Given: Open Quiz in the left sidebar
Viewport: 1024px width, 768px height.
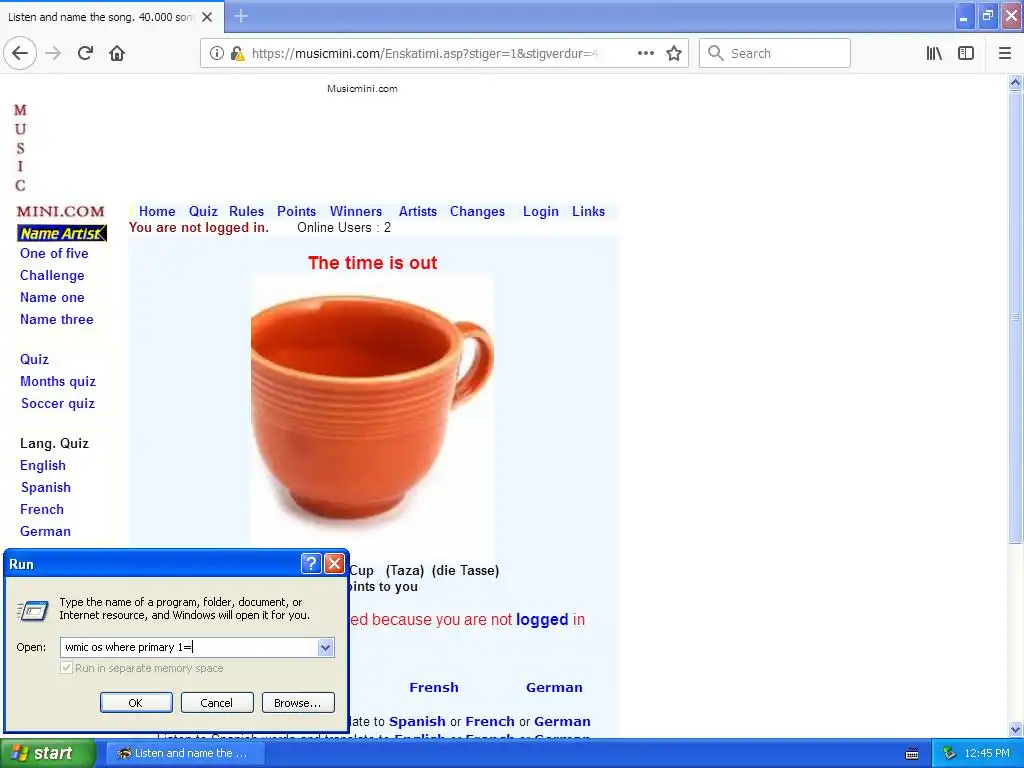Looking at the screenshot, I should coord(35,360).
